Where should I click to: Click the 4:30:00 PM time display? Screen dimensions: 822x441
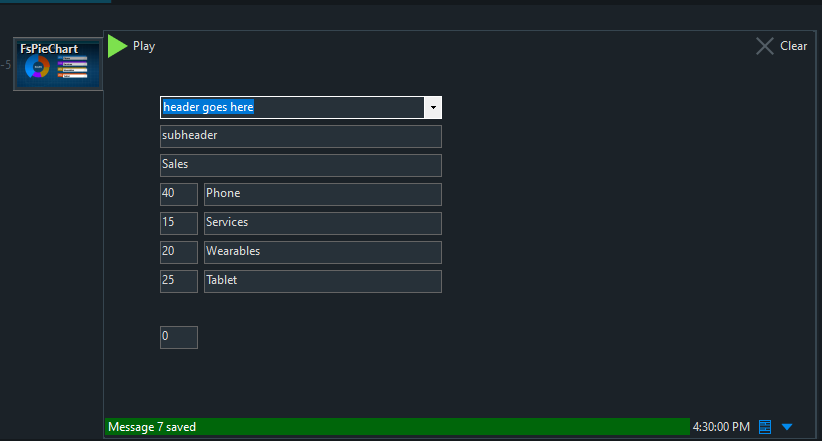[x=720, y=427]
